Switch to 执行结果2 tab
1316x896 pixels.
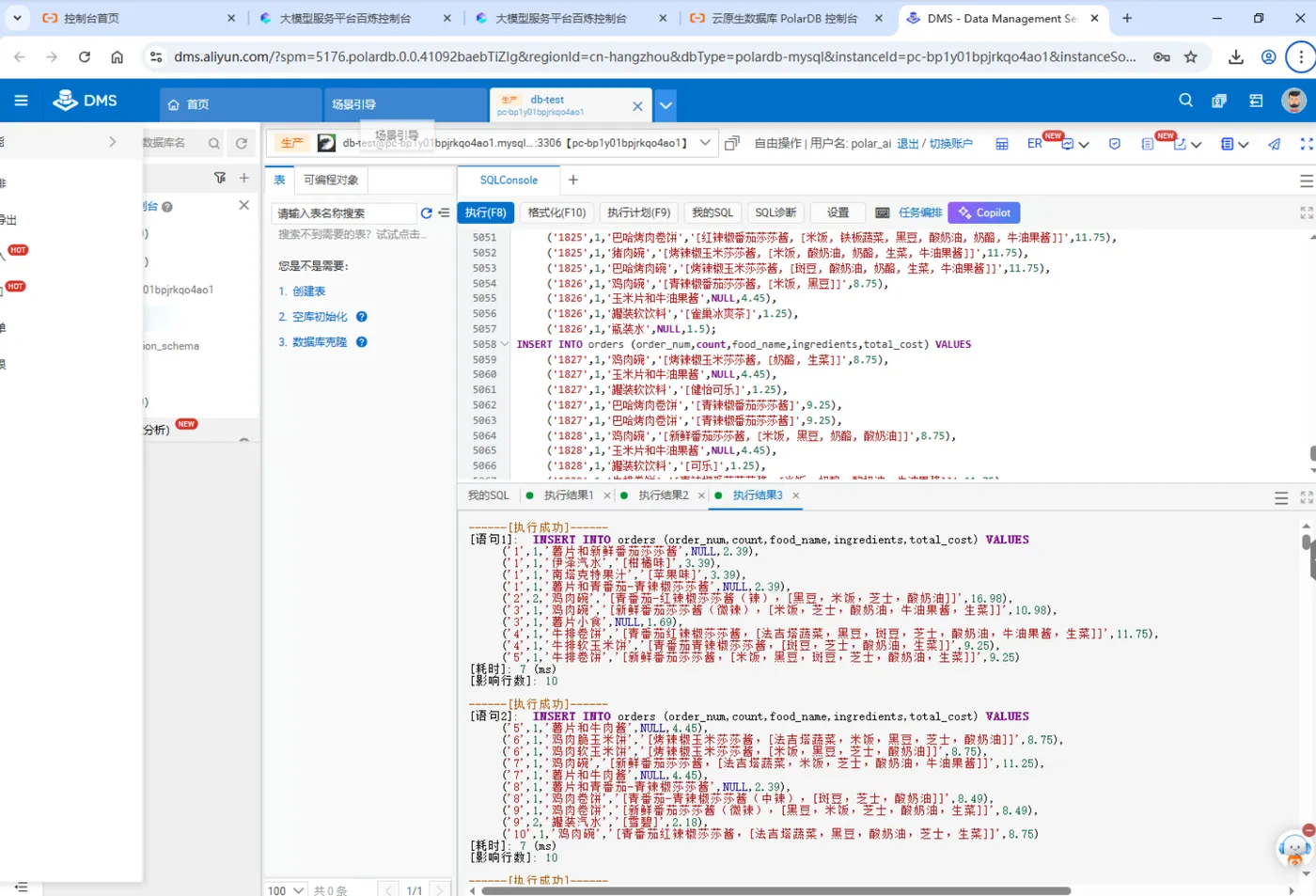(663, 495)
